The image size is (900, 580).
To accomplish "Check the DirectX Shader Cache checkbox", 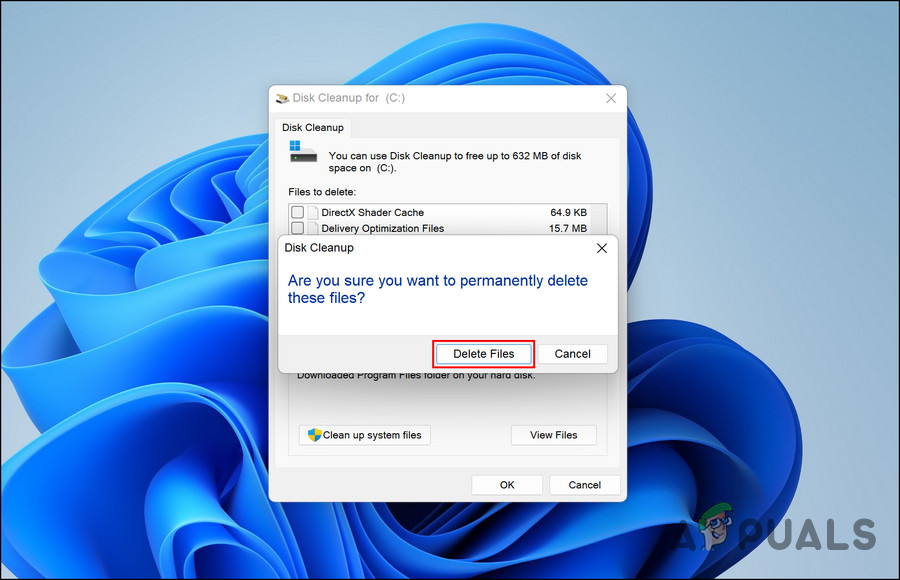I will click(x=297, y=212).
